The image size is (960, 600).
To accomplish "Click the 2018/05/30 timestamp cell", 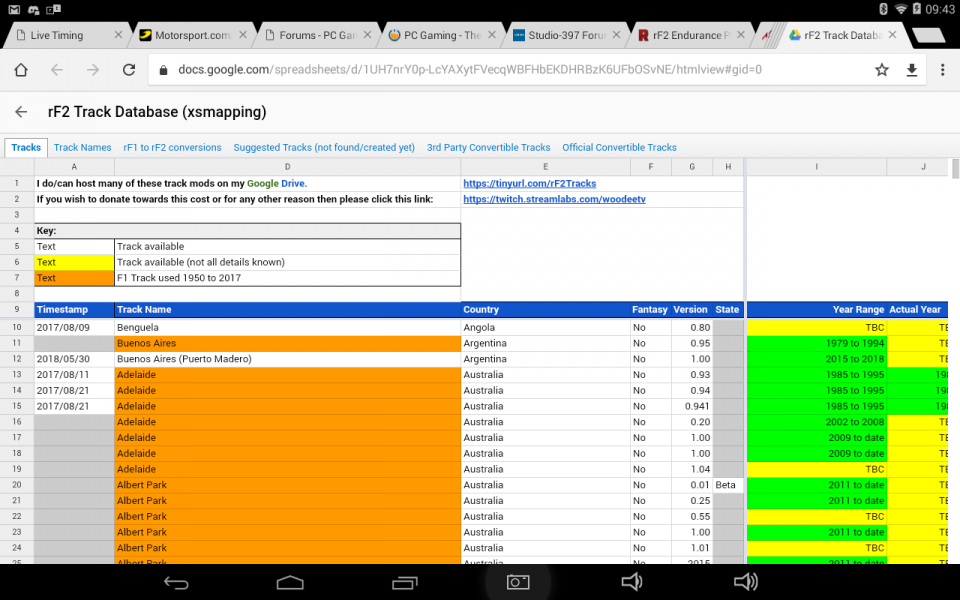I will (74, 359).
